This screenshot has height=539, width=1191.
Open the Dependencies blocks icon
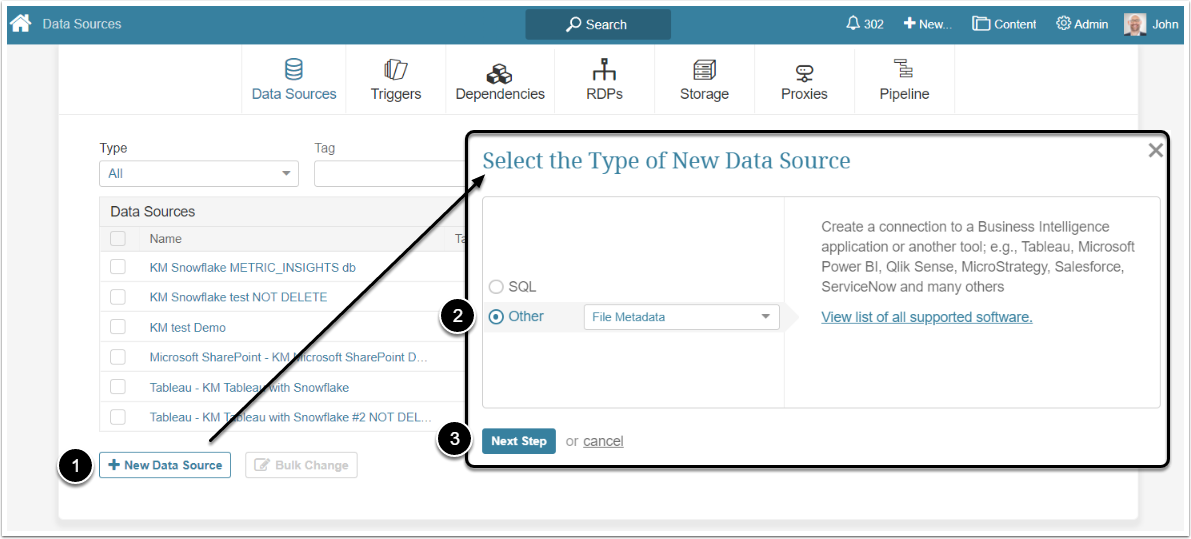pos(499,72)
